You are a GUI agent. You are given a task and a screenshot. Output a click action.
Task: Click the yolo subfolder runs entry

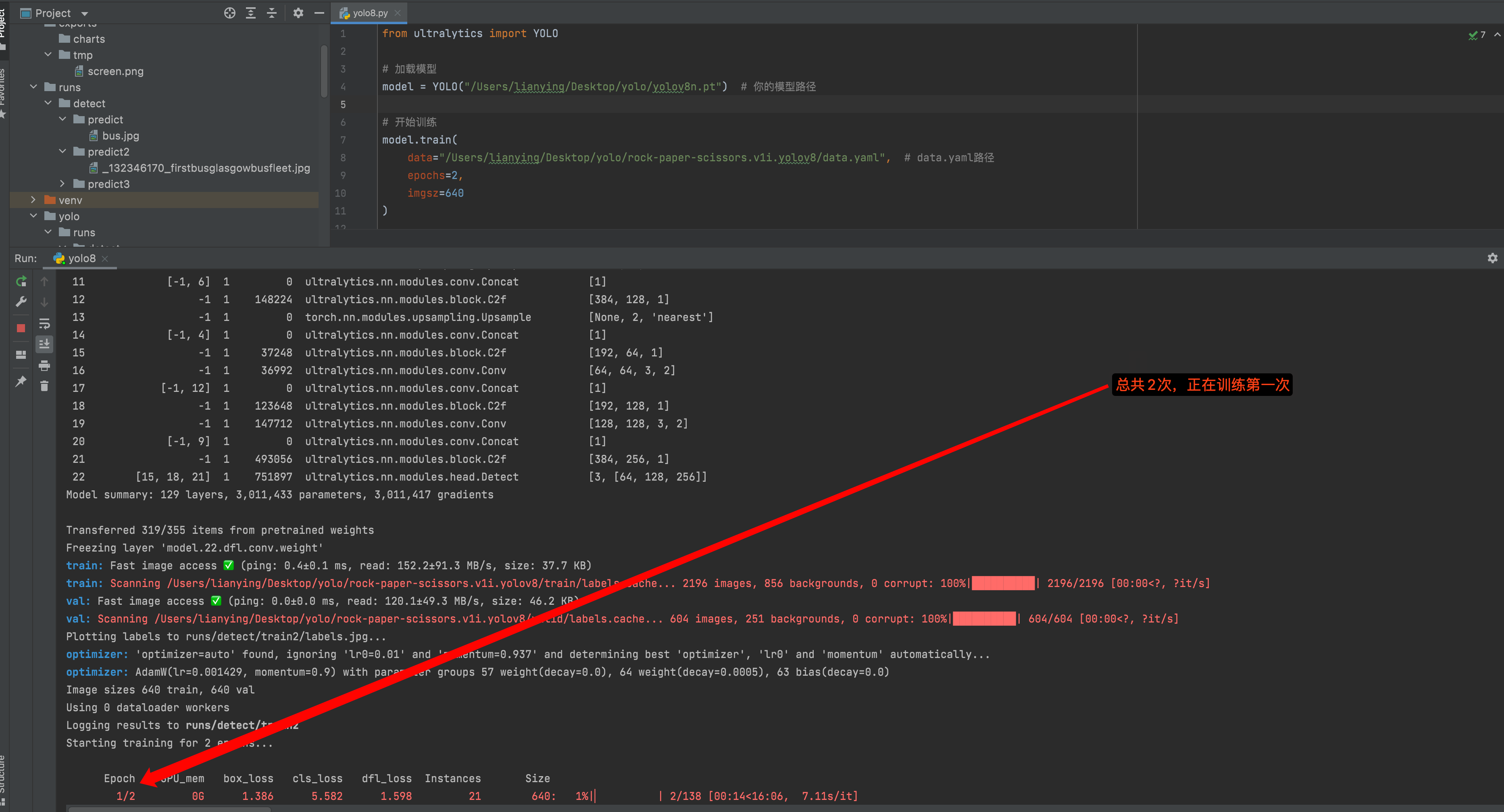pyautogui.click(x=83, y=232)
